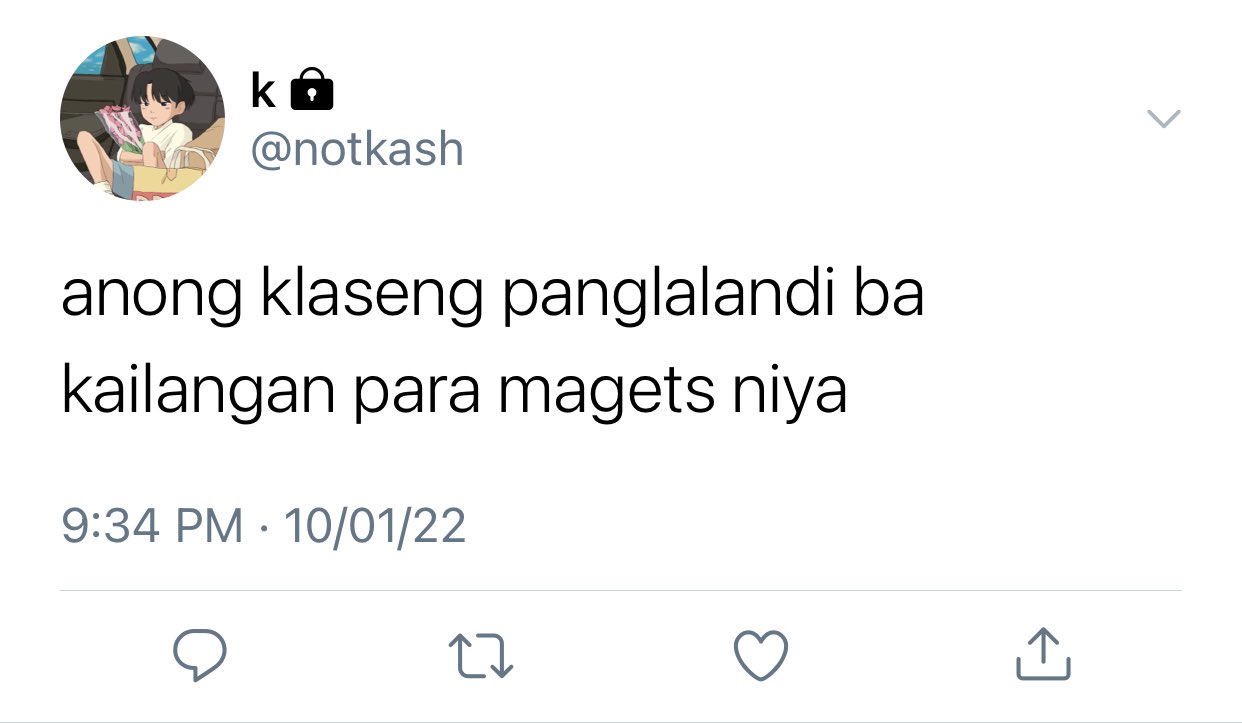Click the 9:34 PM timestamp
The width and height of the screenshot is (1242, 723).
pyautogui.click(x=152, y=524)
